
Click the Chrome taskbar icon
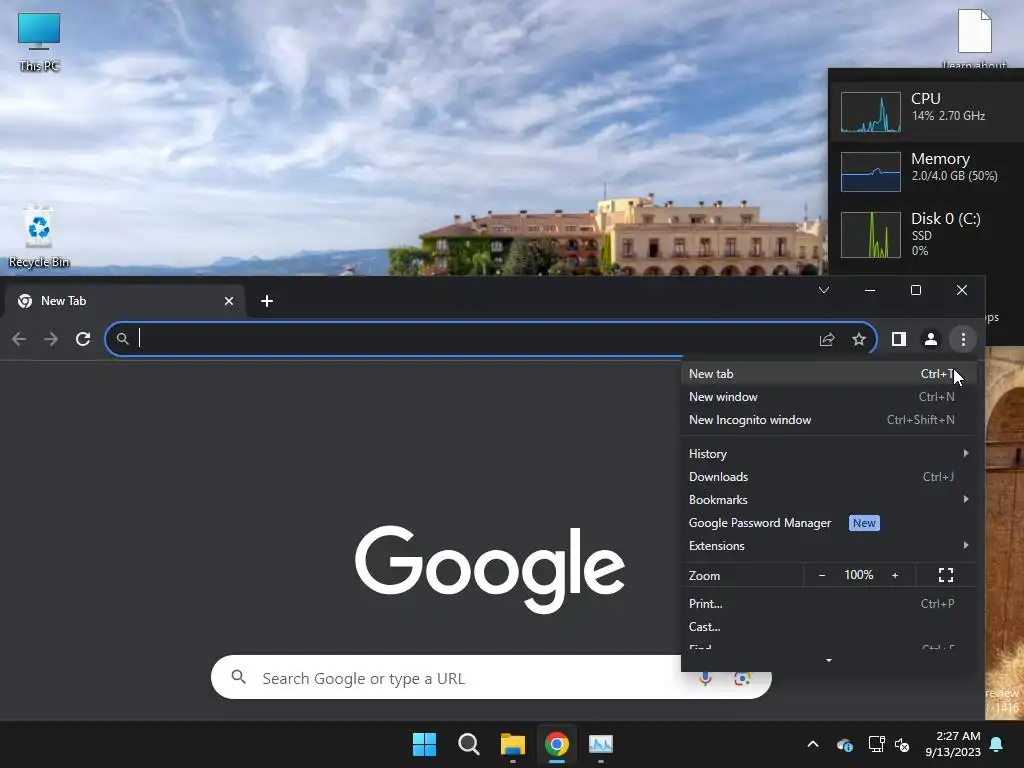tap(556, 744)
